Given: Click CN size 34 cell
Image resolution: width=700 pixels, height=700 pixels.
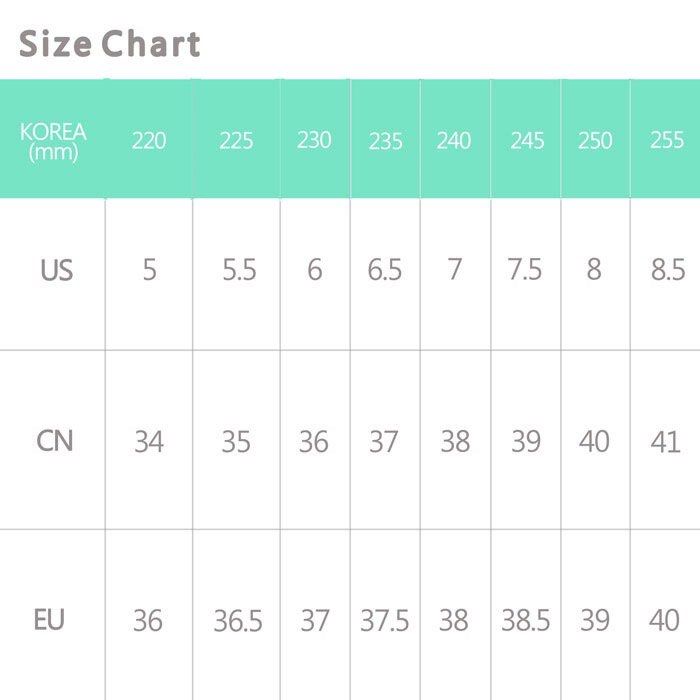Looking at the screenshot, I should (149, 440).
